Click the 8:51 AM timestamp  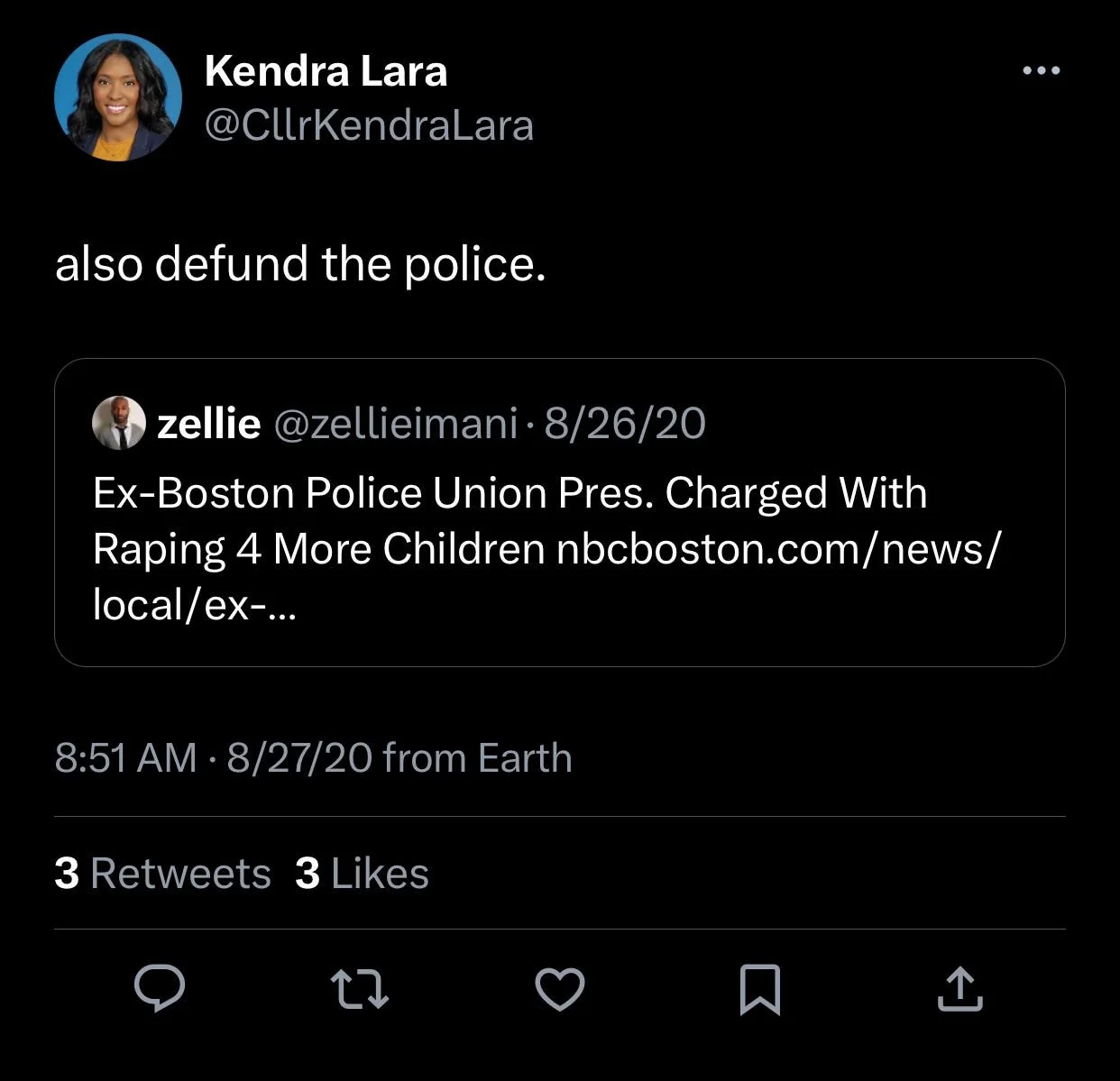[125, 757]
